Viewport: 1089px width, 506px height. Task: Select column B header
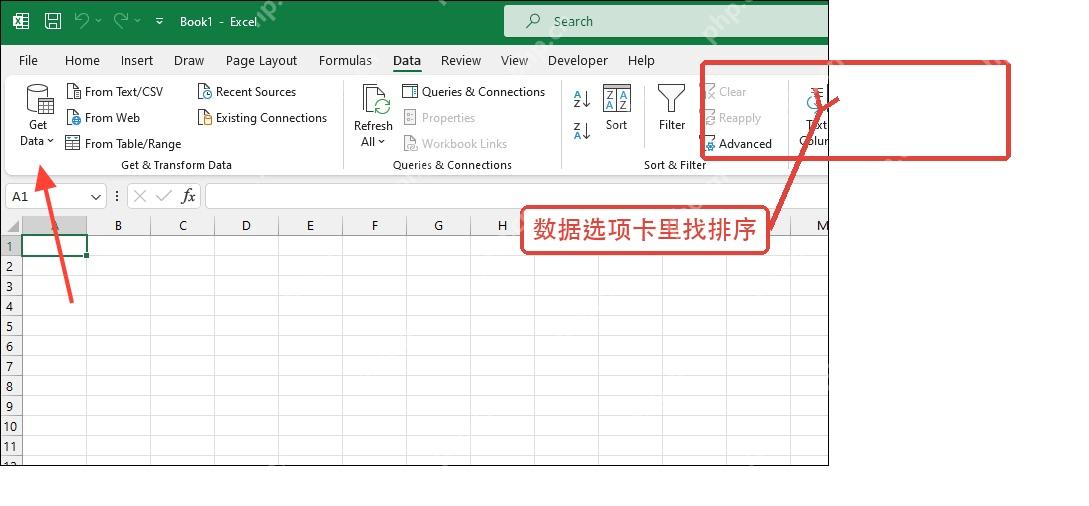pyautogui.click(x=119, y=226)
